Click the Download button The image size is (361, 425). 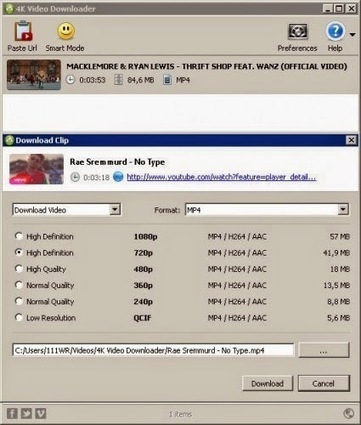pyautogui.click(x=267, y=383)
